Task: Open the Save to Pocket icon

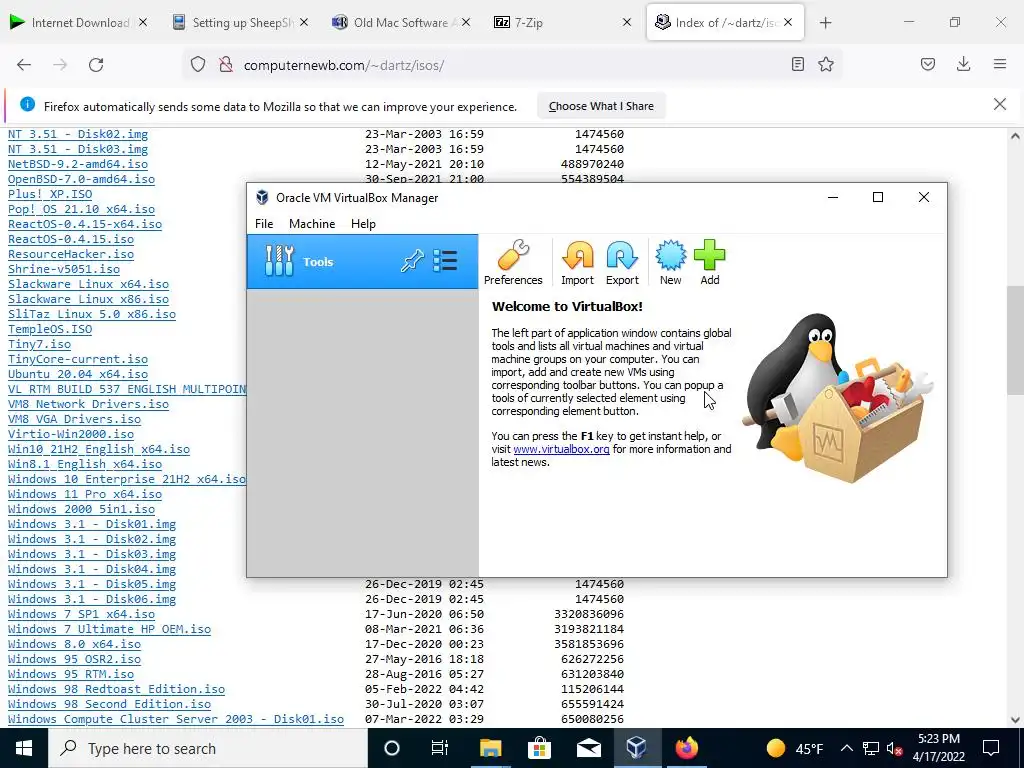Action: [x=928, y=64]
